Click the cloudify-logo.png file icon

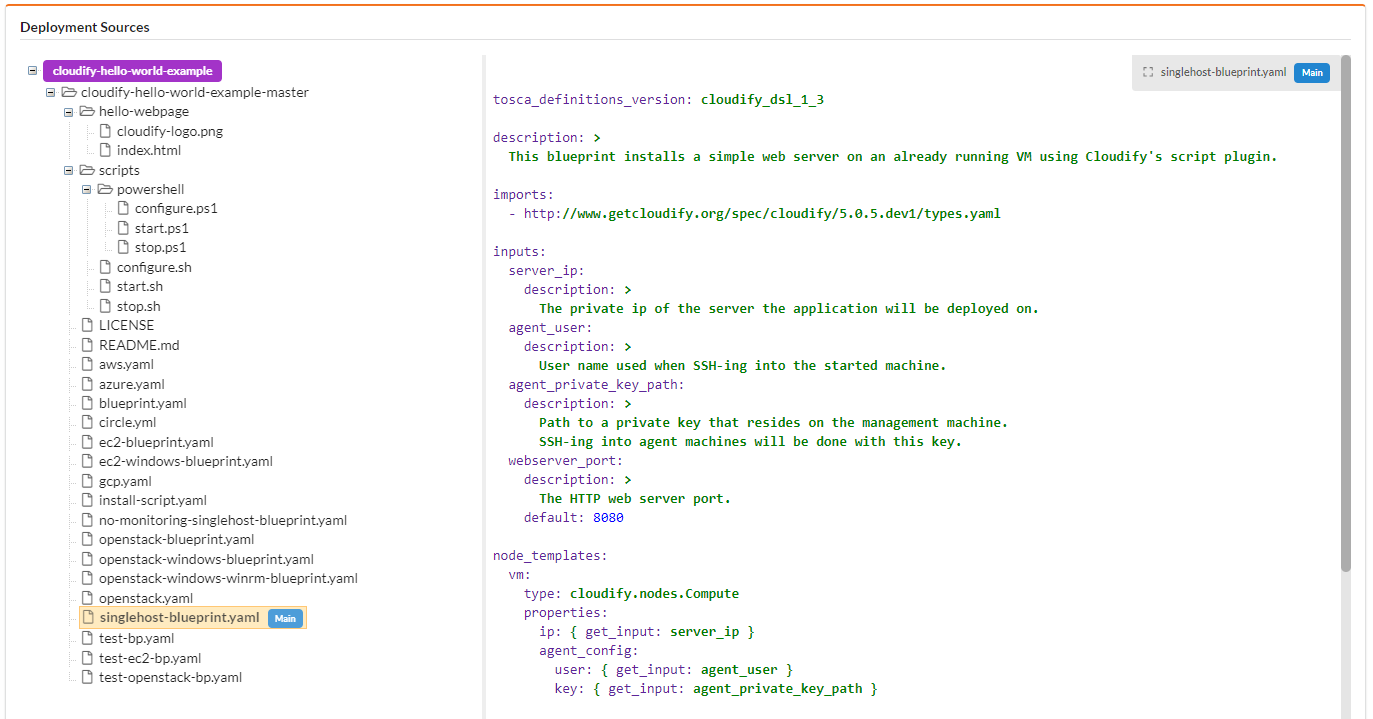(105, 131)
